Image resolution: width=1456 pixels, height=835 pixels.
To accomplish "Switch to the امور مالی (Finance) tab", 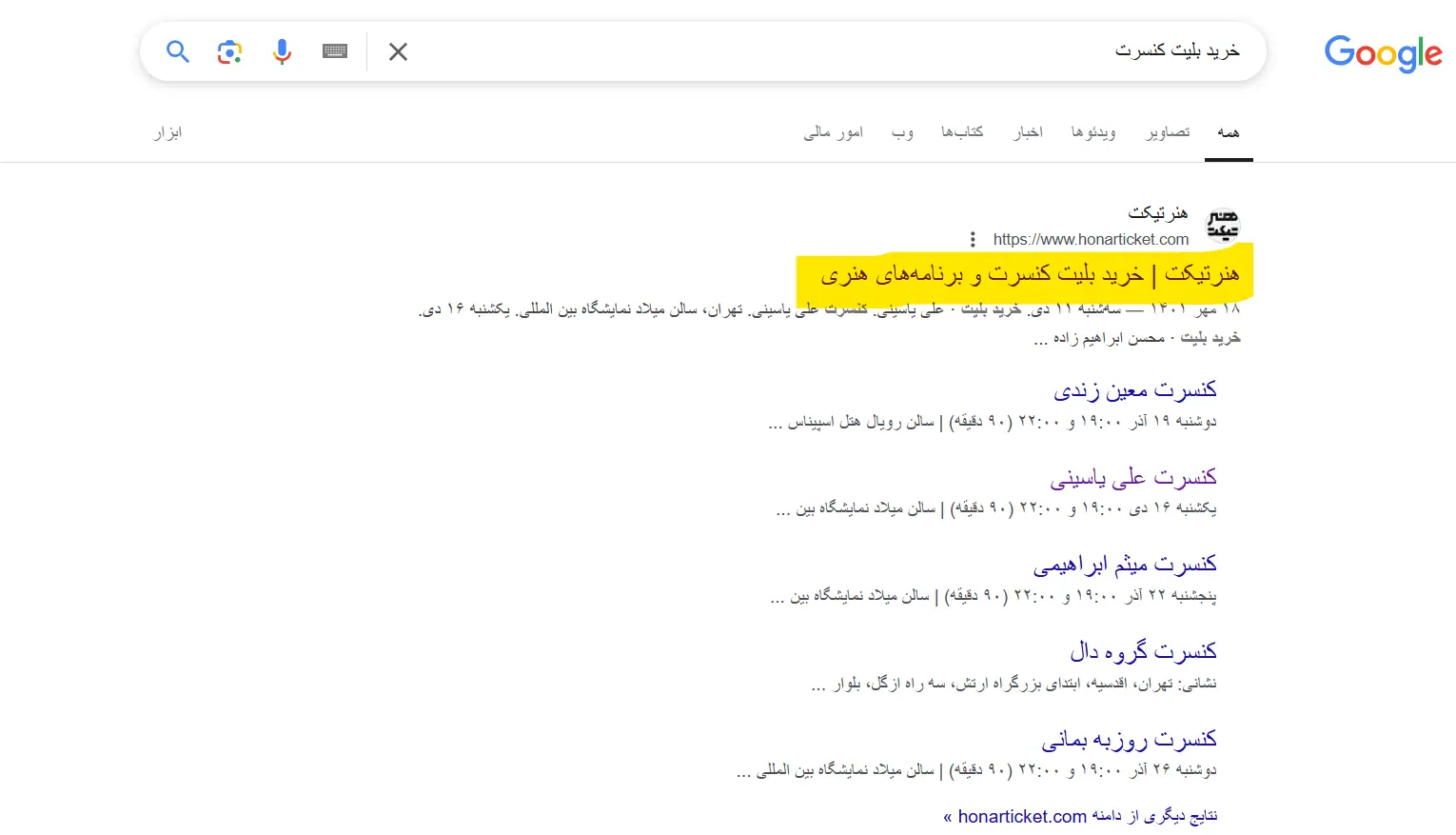I will [833, 132].
